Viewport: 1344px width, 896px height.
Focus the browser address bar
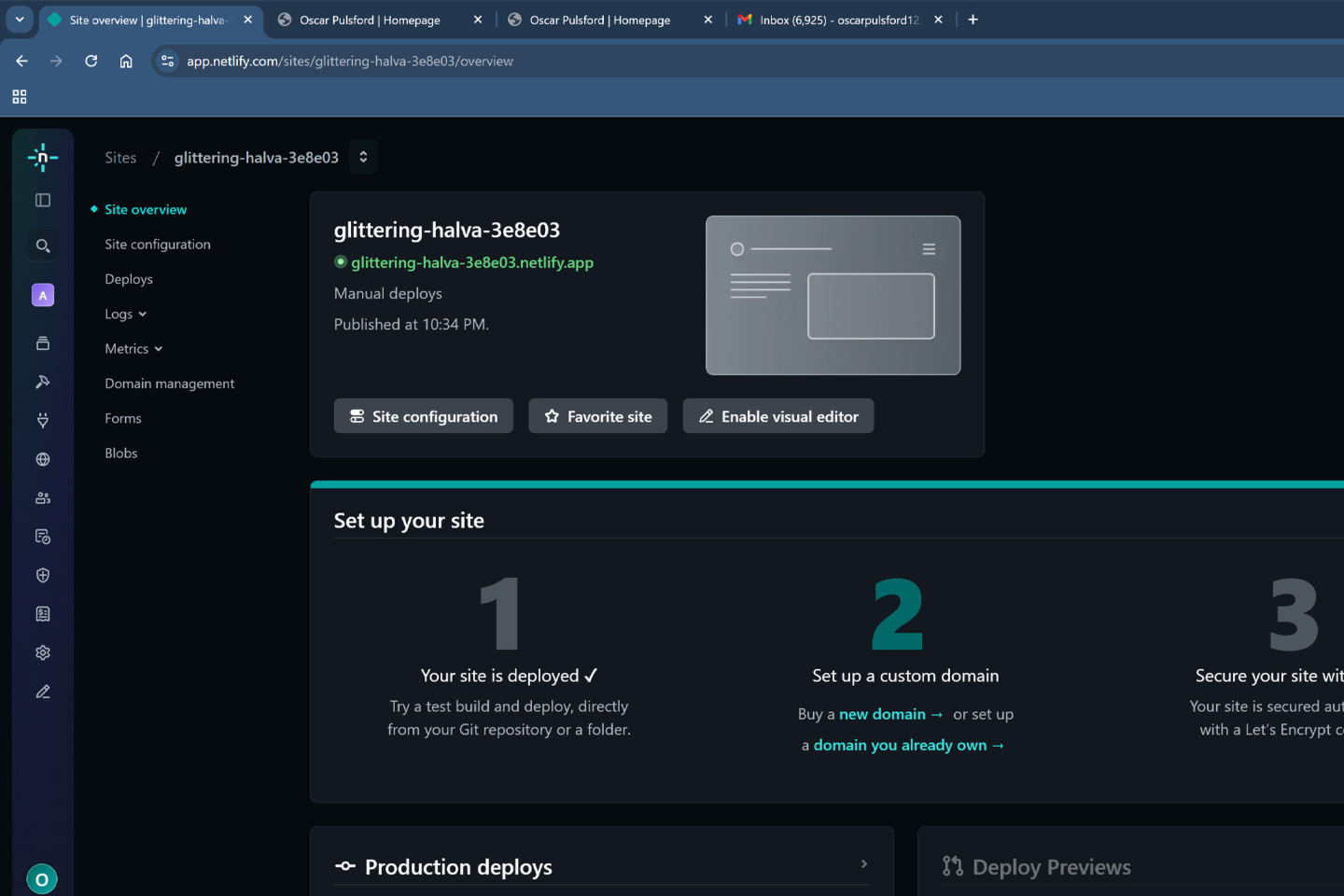tap(747, 61)
